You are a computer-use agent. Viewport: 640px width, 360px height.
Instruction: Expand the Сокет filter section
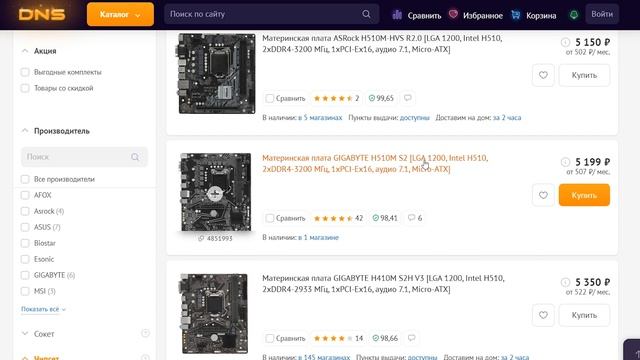[x=25, y=334]
